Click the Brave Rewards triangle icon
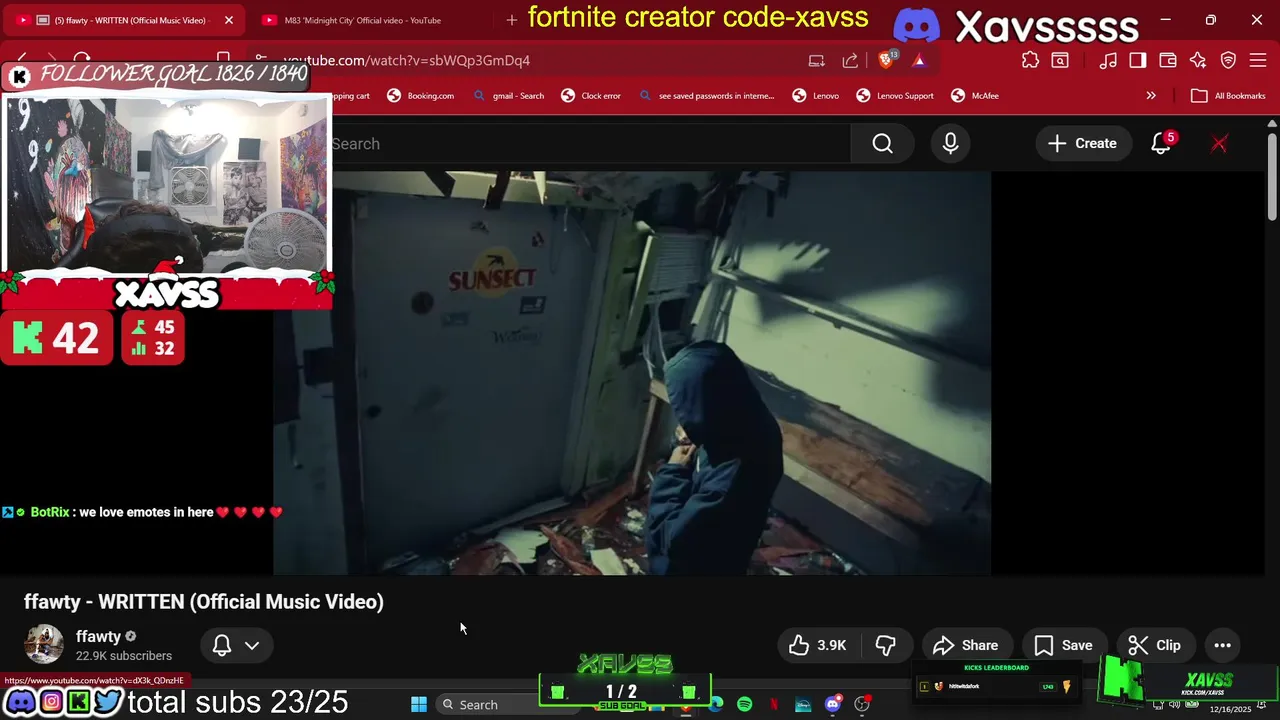 click(x=918, y=60)
